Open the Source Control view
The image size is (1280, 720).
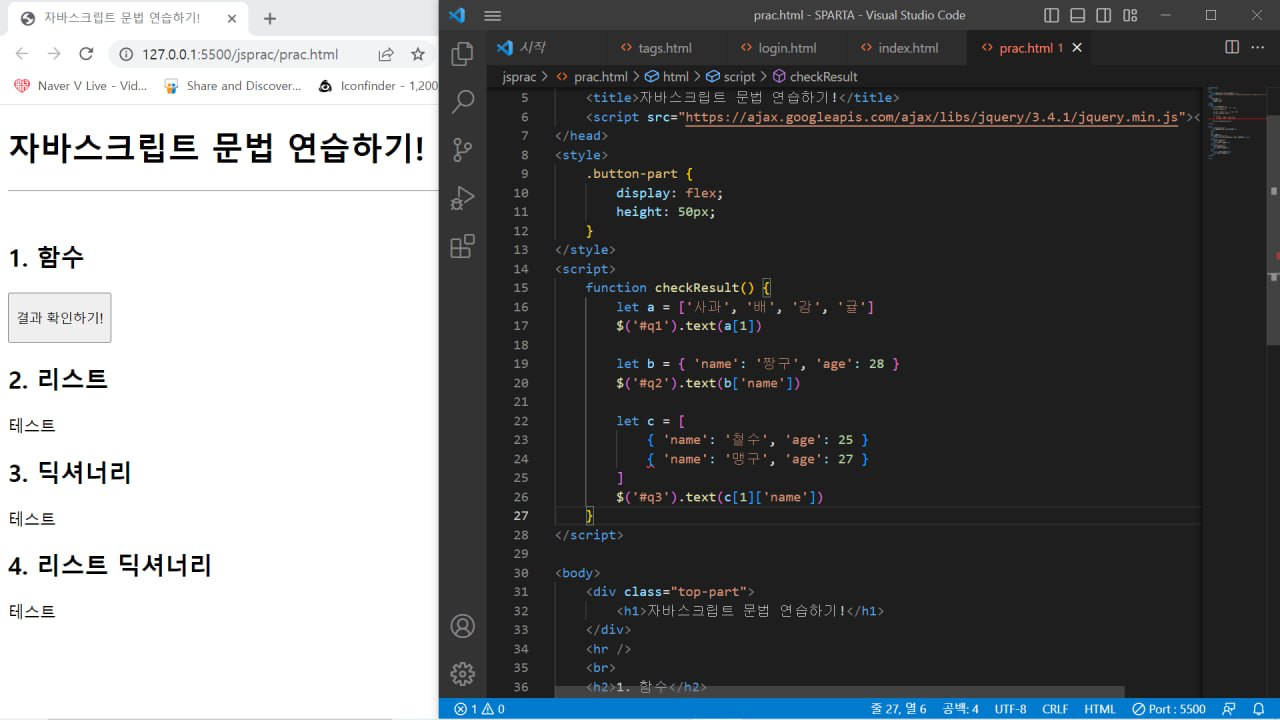point(462,150)
